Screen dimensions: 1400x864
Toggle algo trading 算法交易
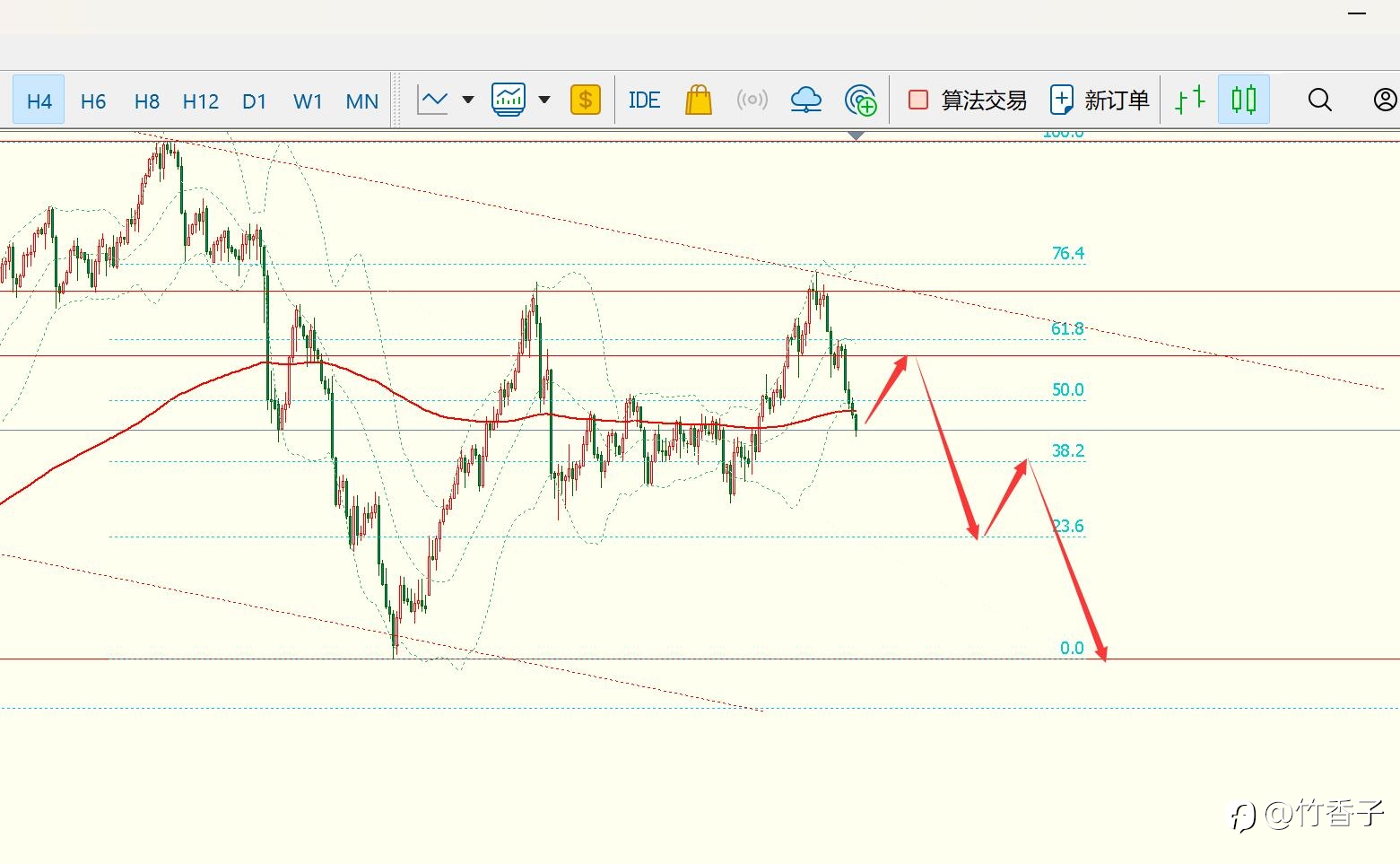(967, 100)
